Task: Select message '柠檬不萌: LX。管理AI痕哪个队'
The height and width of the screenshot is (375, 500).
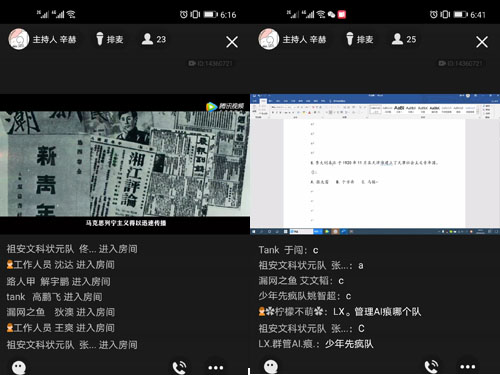Action: pos(340,312)
